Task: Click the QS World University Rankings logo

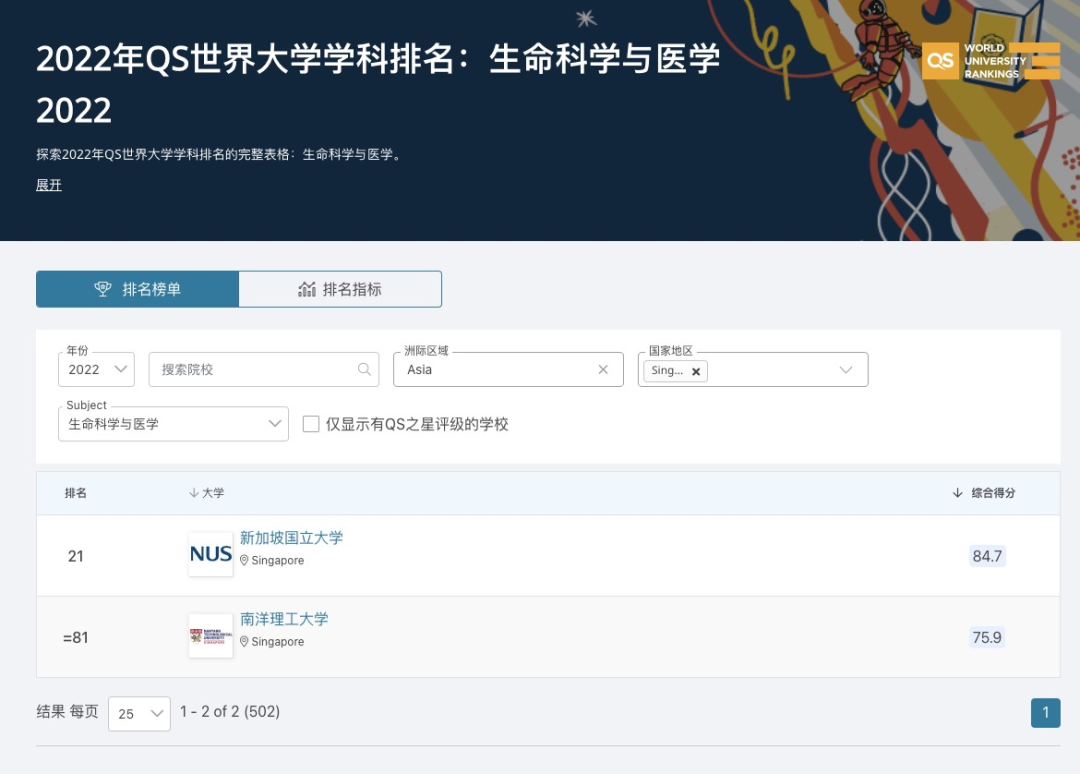Action: (990, 61)
